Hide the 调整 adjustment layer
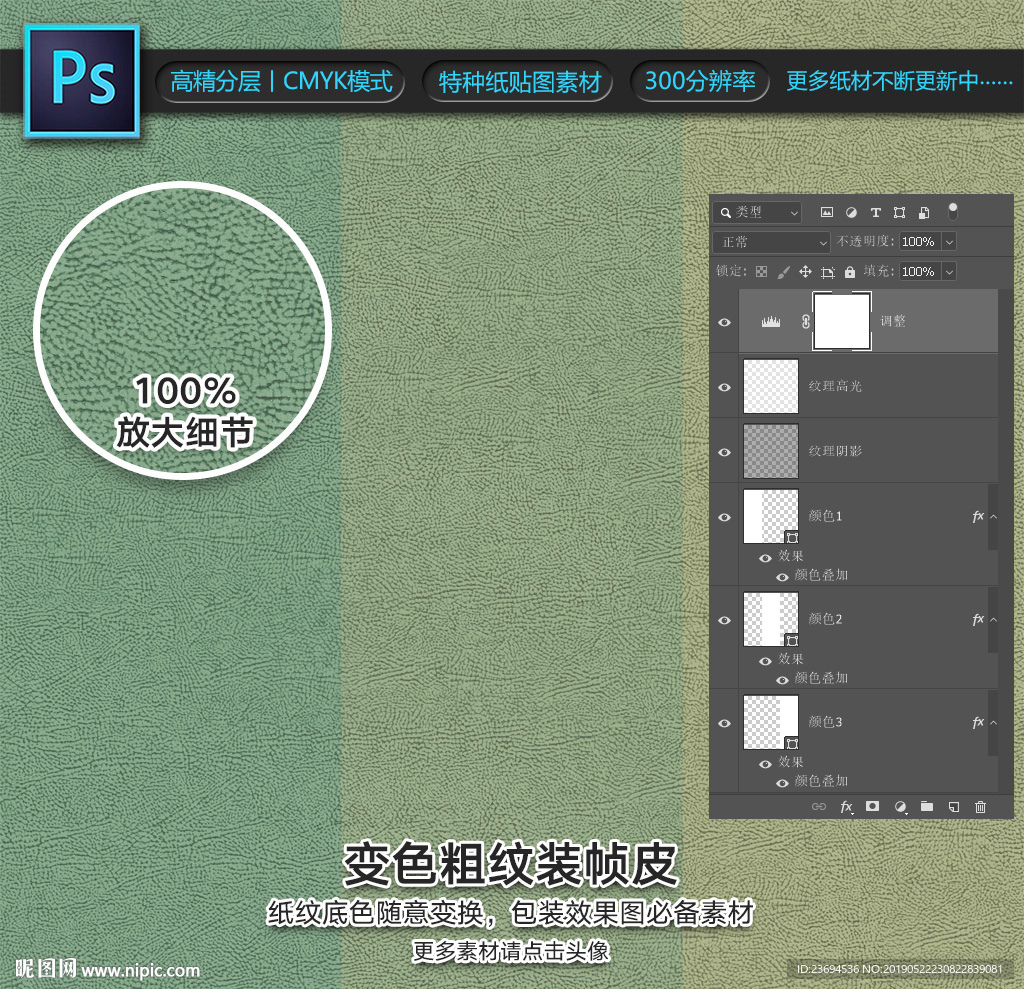1024x989 pixels. point(724,322)
